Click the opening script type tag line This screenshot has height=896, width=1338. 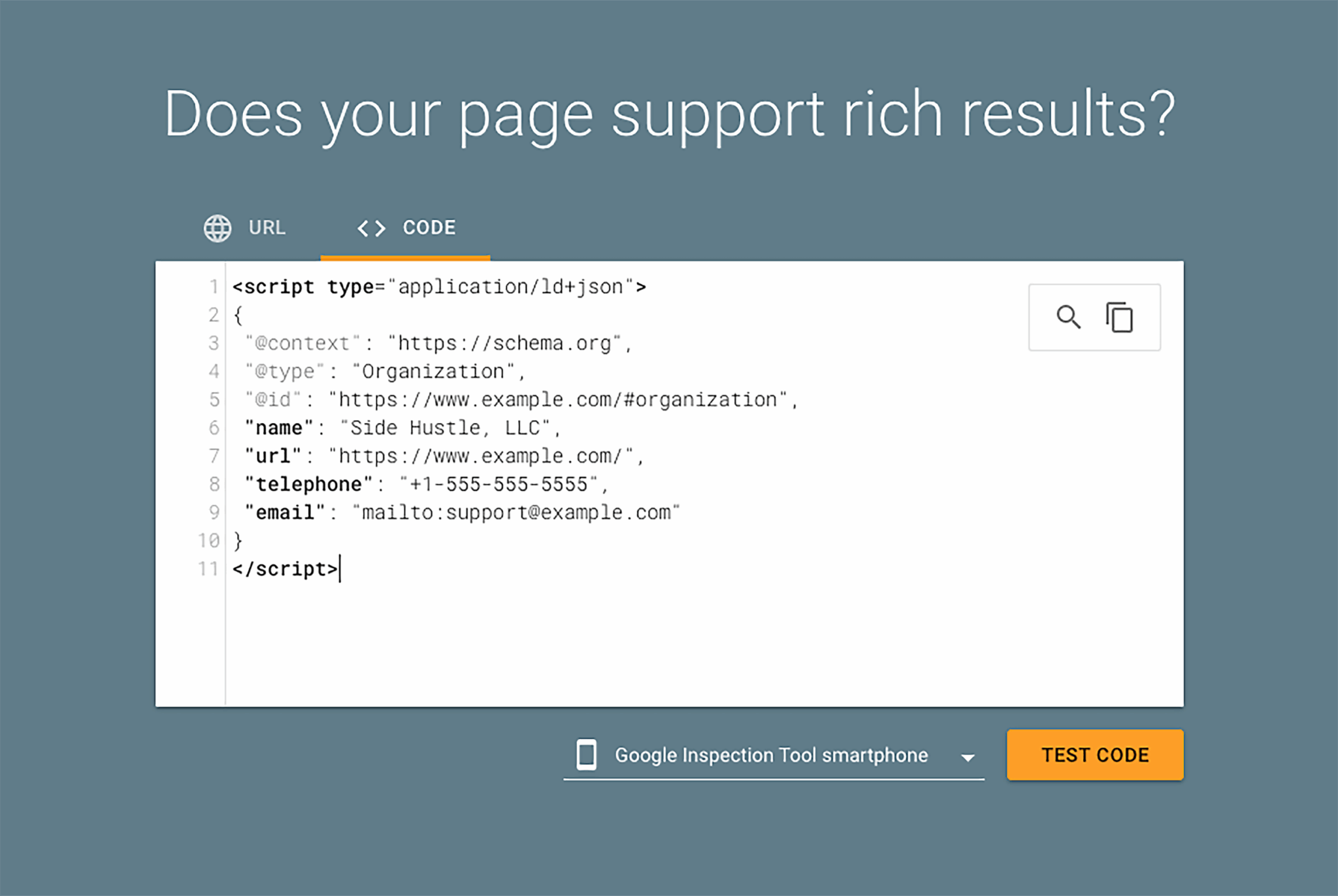(439, 287)
